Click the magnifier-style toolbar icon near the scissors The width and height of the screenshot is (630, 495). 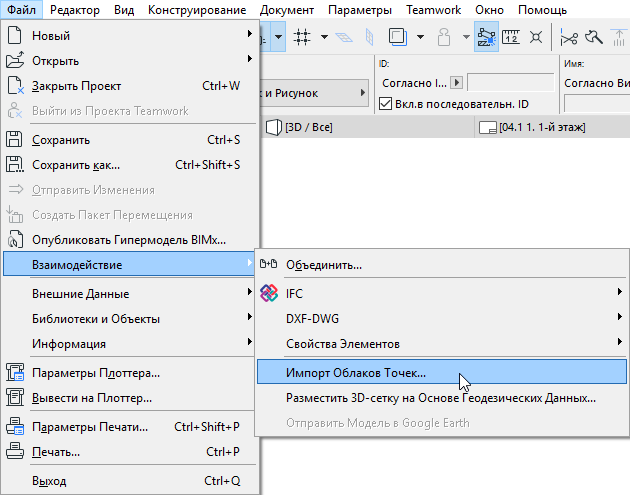point(594,37)
